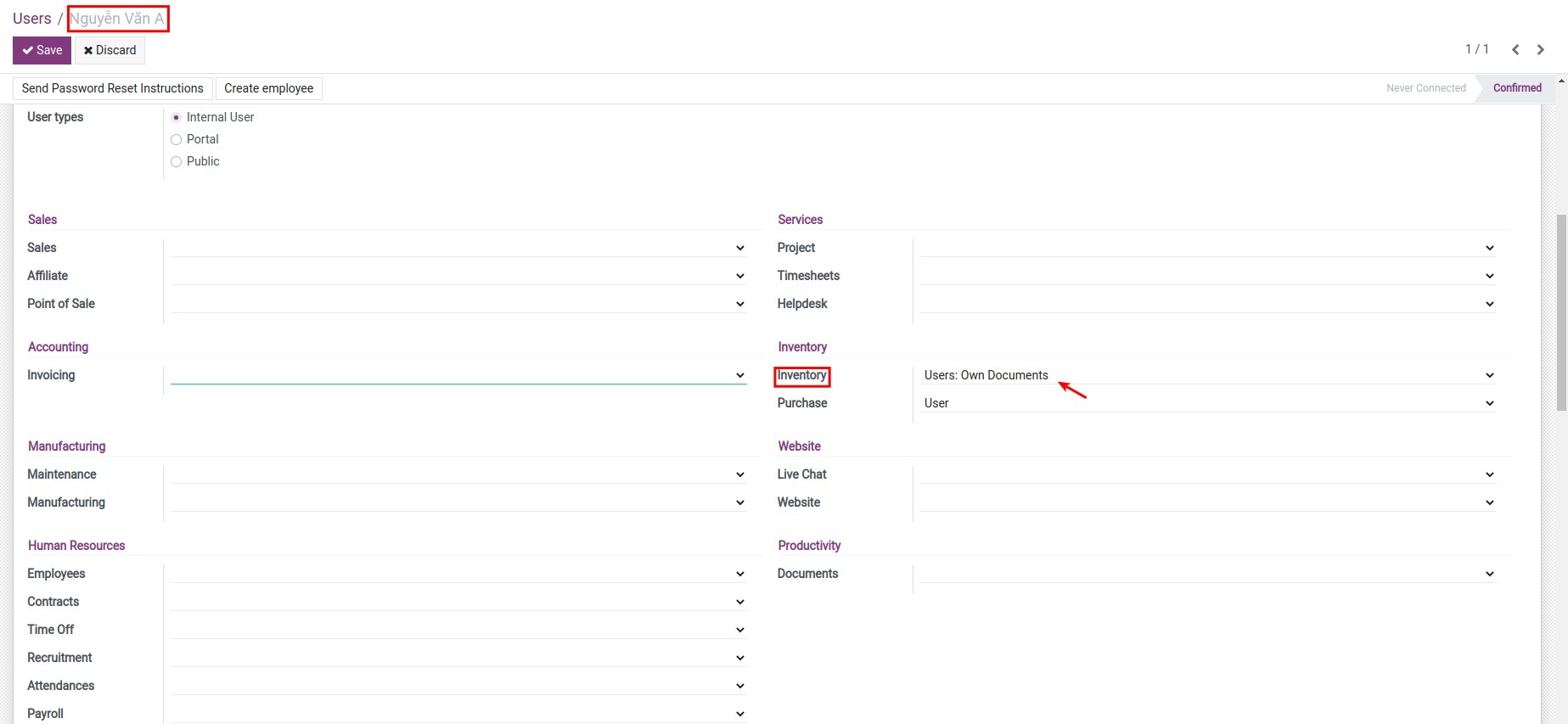Go to the next record arrow
Image resolution: width=1568 pixels, height=724 pixels.
pyautogui.click(x=1540, y=50)
